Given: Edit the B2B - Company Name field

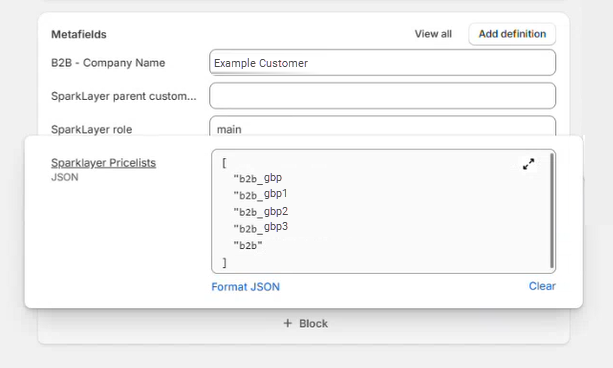Looking at the screenshot, I should [x=382, y=63].
